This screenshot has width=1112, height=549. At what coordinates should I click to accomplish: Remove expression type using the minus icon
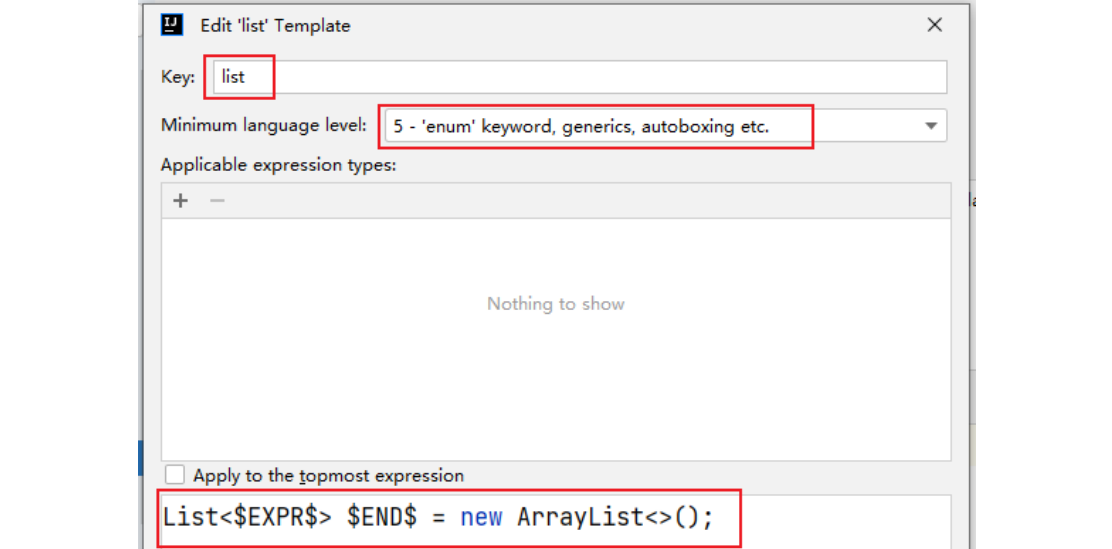click(217, 201)
